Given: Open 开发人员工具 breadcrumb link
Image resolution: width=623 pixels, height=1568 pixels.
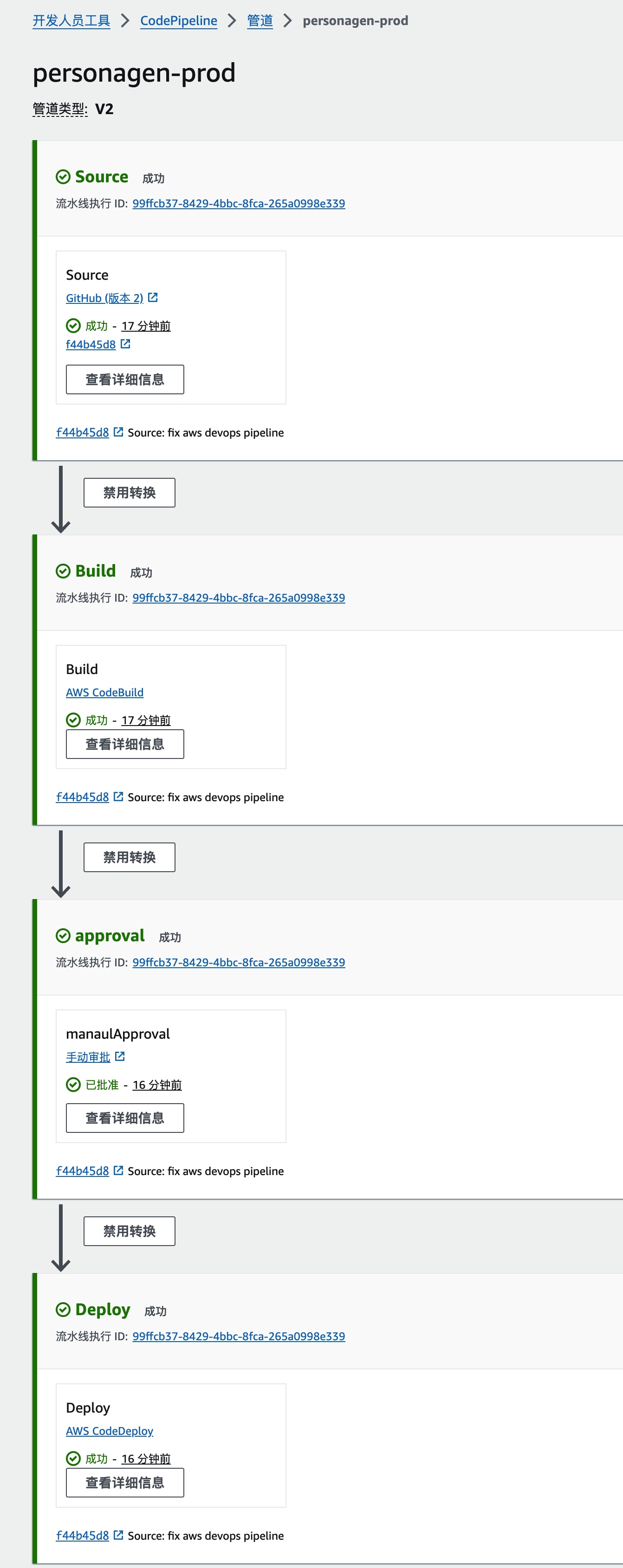Looking at the screenshot, I should (71, 21).
